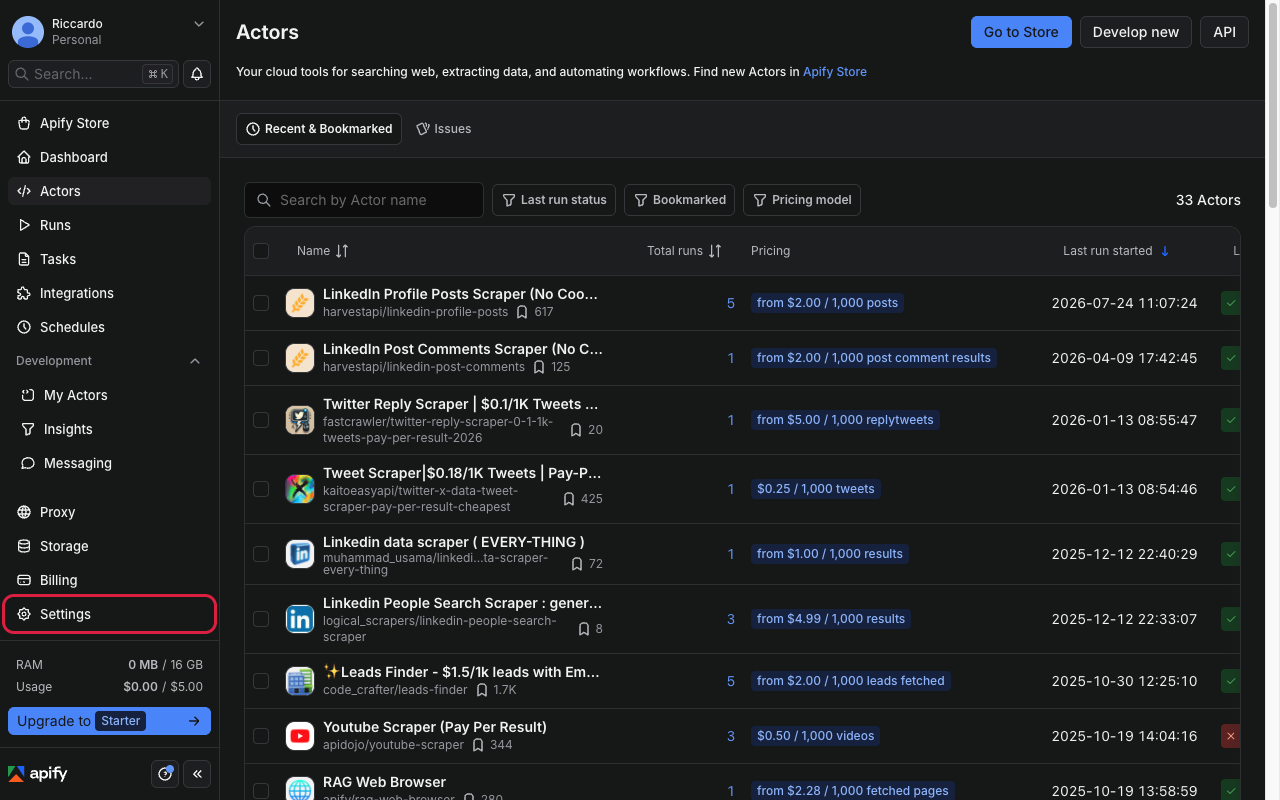
Task: Click the Develop new button
Action: pyautogui.click(x=1136, y=32)
